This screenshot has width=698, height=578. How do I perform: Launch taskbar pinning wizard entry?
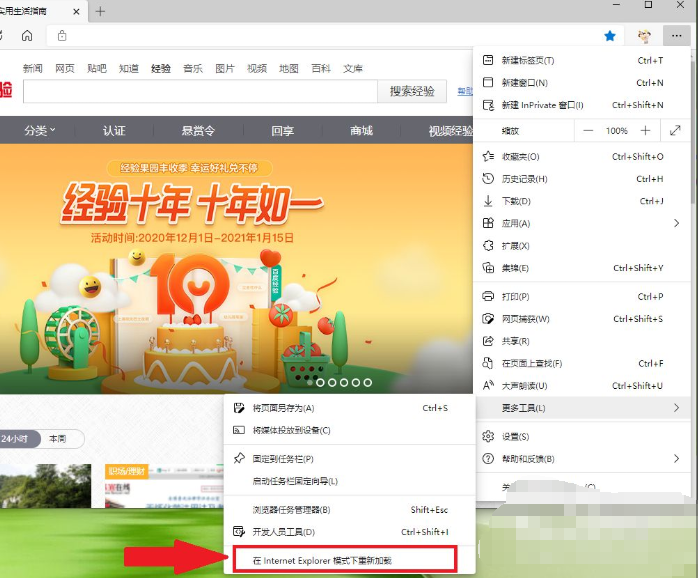(x=349, y=481)
